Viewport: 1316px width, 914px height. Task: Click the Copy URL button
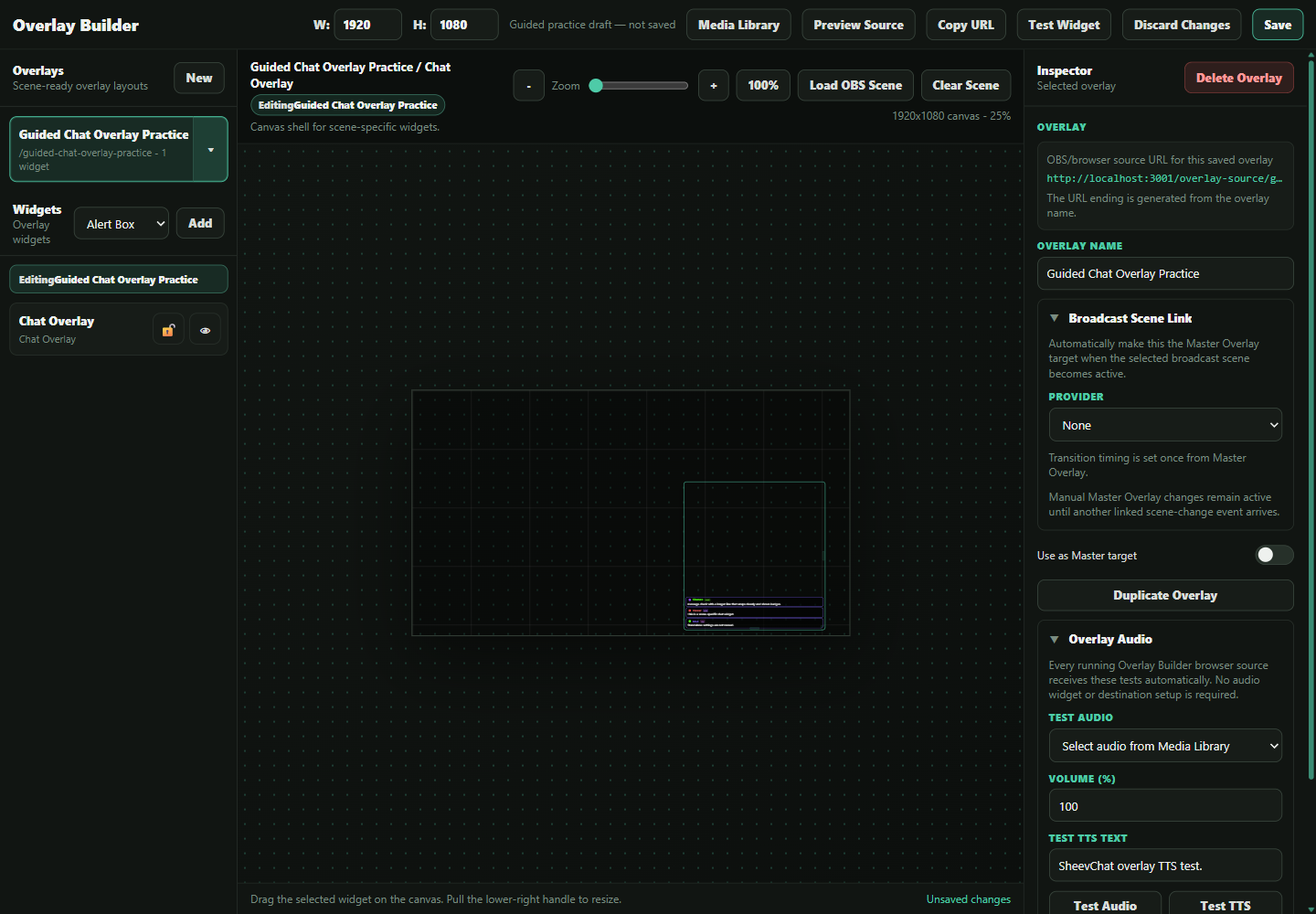[966, 25]
